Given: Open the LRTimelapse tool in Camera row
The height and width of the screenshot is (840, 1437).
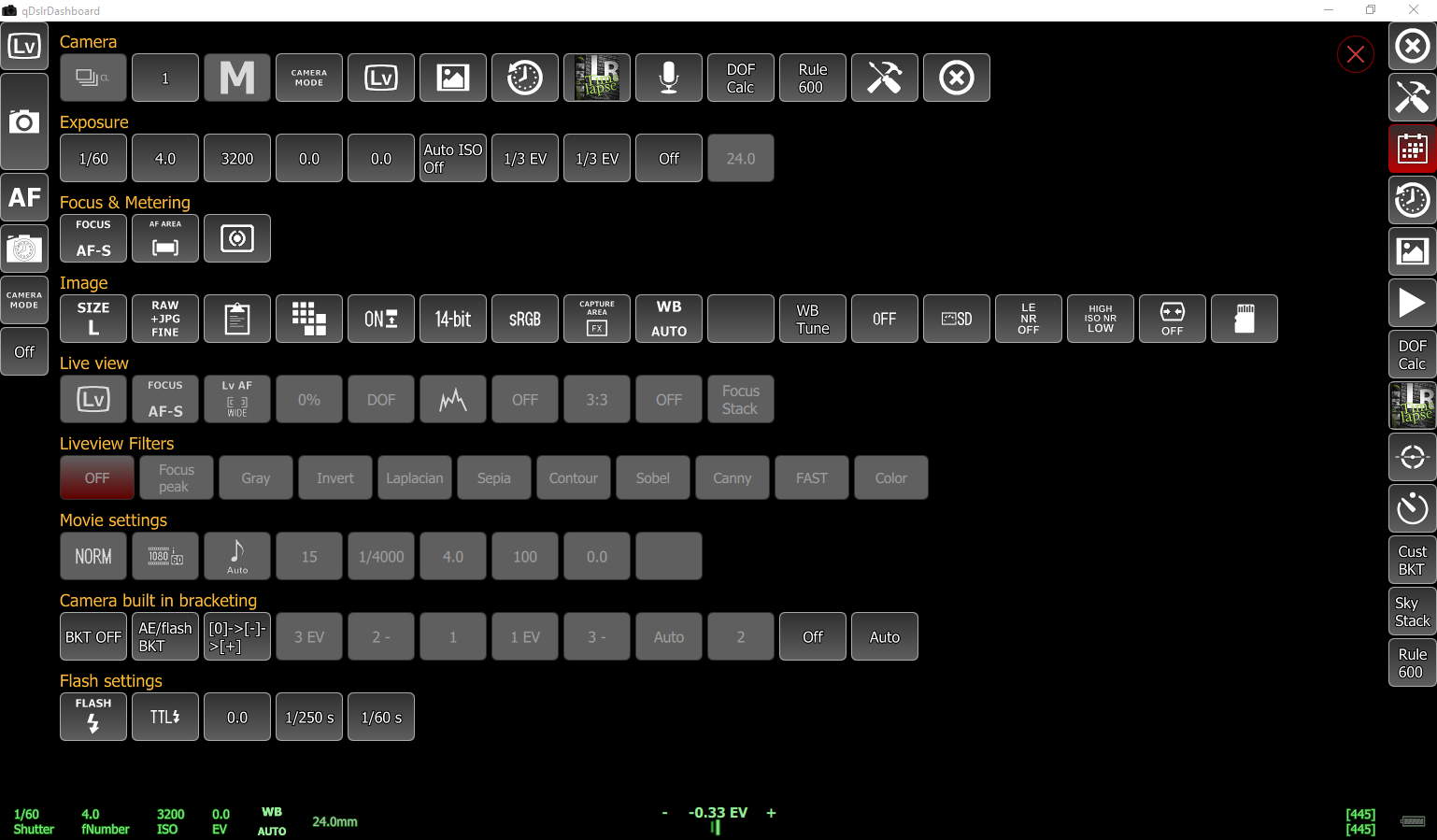Looking at the screenshot, I should coord(597,78).
